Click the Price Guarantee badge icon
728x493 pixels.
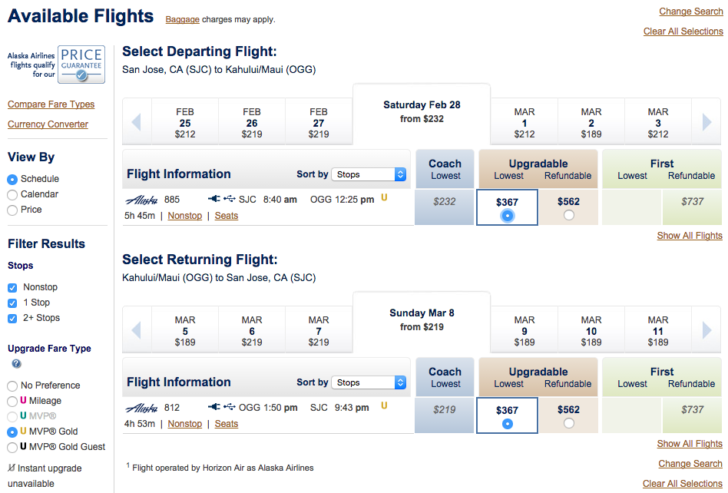click(81, 64)
